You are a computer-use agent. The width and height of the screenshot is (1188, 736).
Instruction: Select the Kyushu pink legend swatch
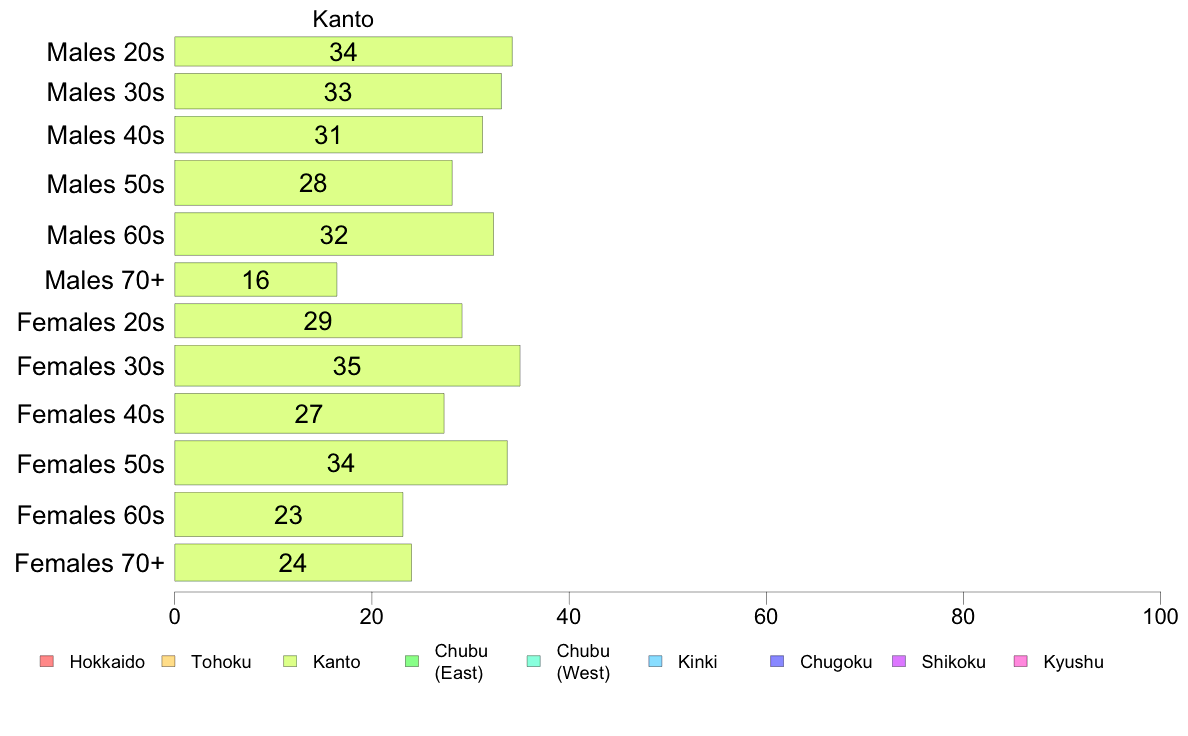point(1021,661)
